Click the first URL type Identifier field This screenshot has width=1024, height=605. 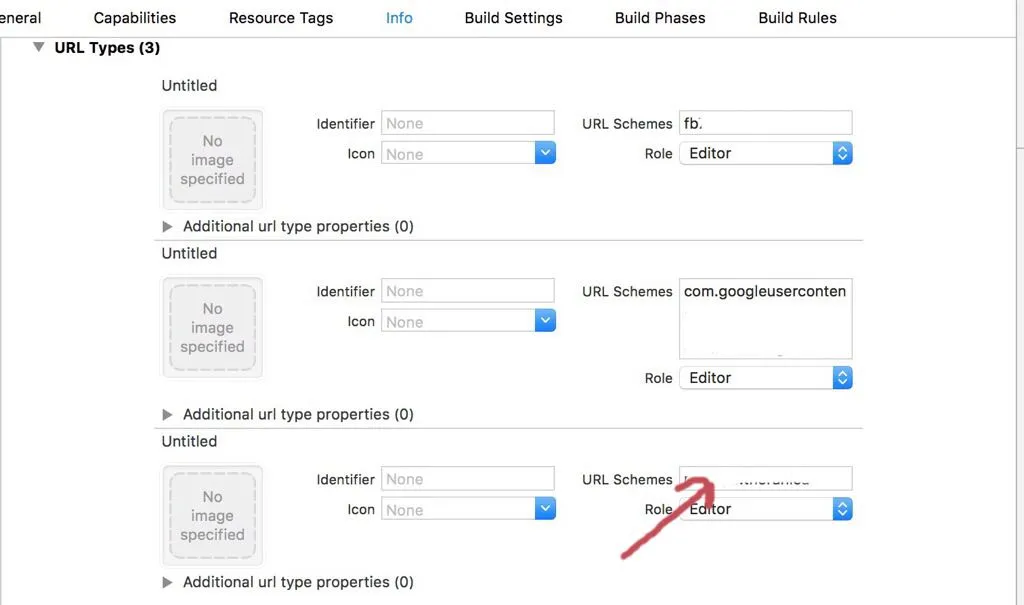point(467,123)
